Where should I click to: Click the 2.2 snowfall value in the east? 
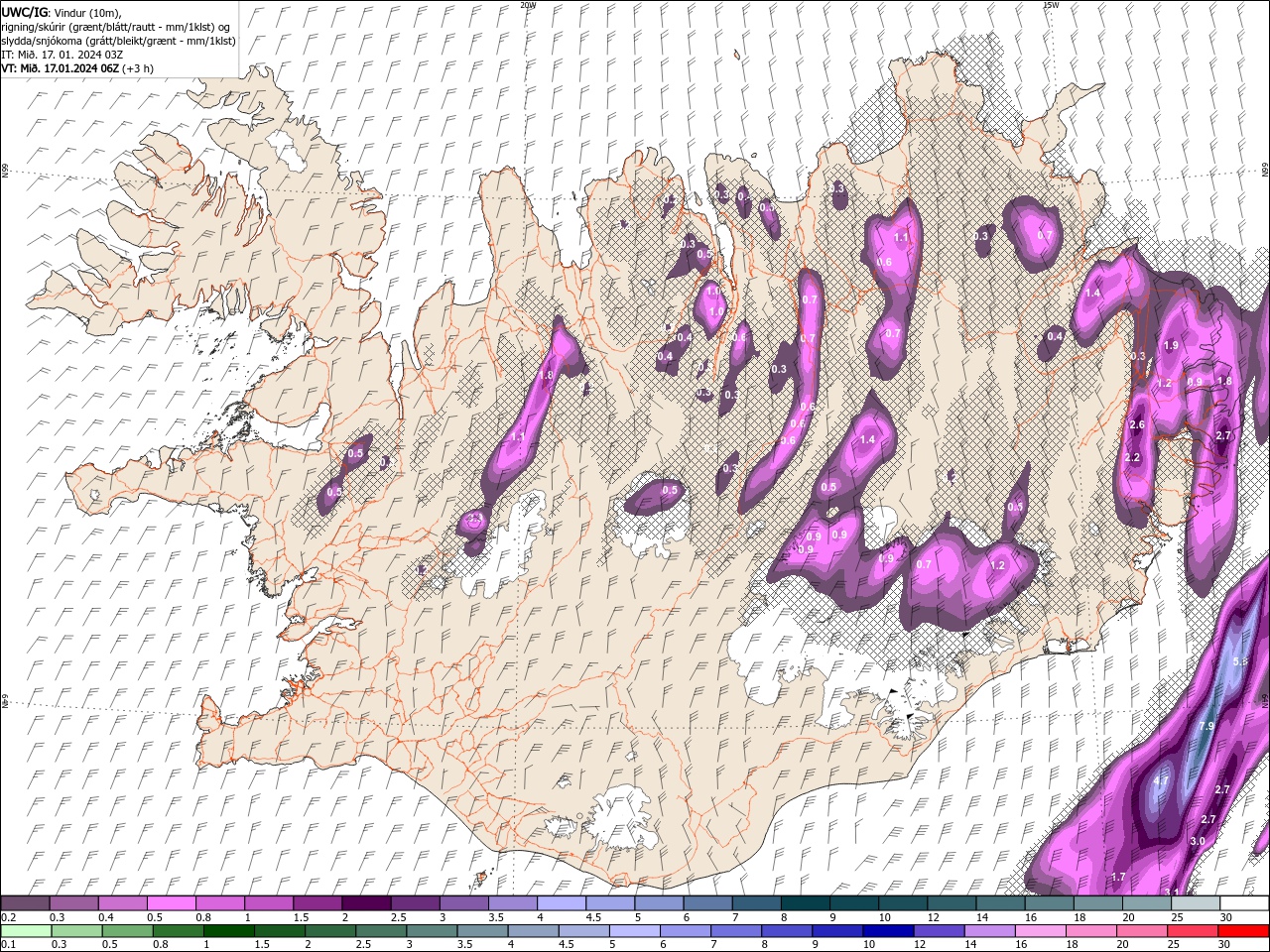tap(1132, 458)
